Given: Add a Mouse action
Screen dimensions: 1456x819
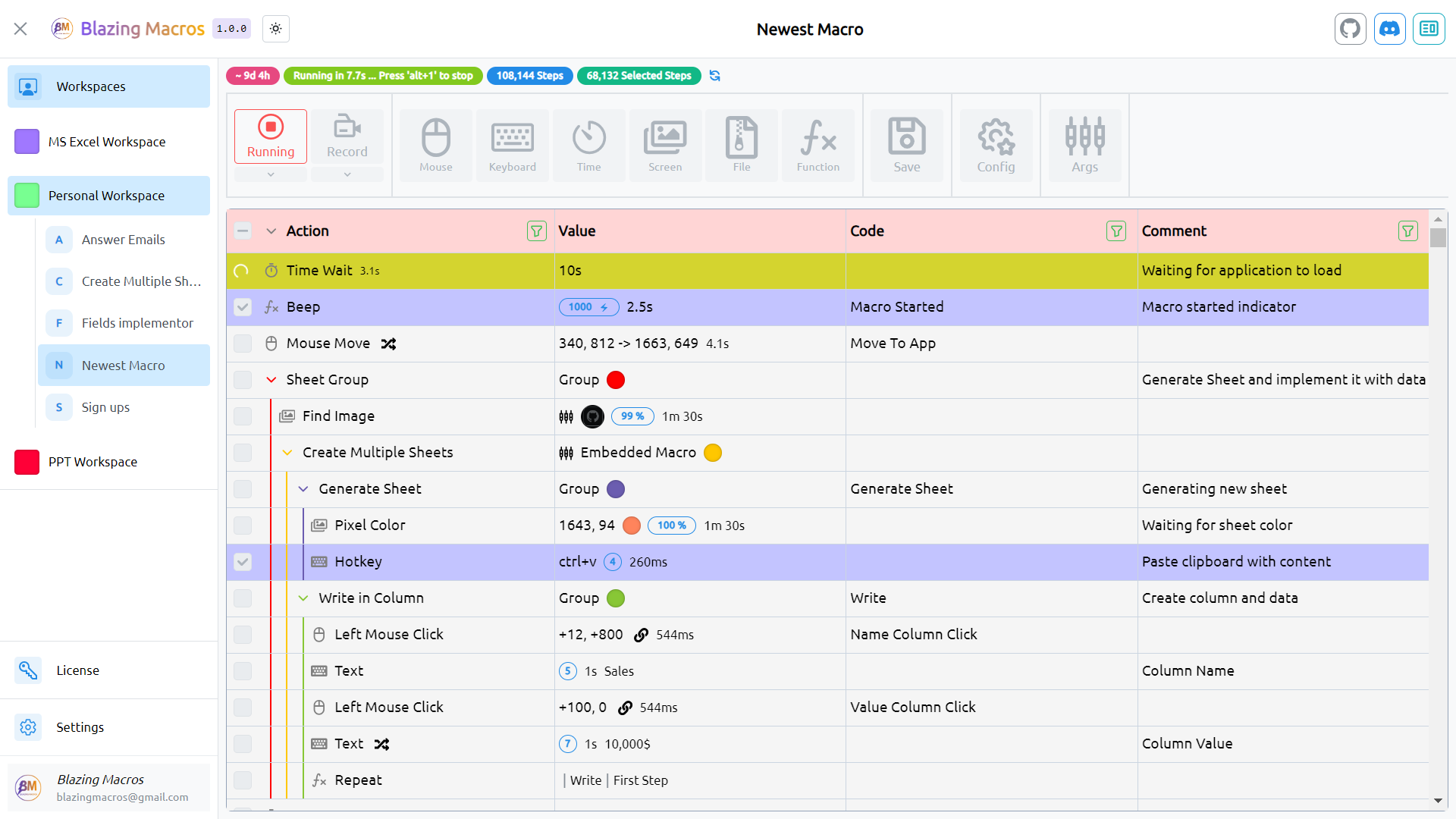Looking at the screenshot, I should tap(436, 145).
